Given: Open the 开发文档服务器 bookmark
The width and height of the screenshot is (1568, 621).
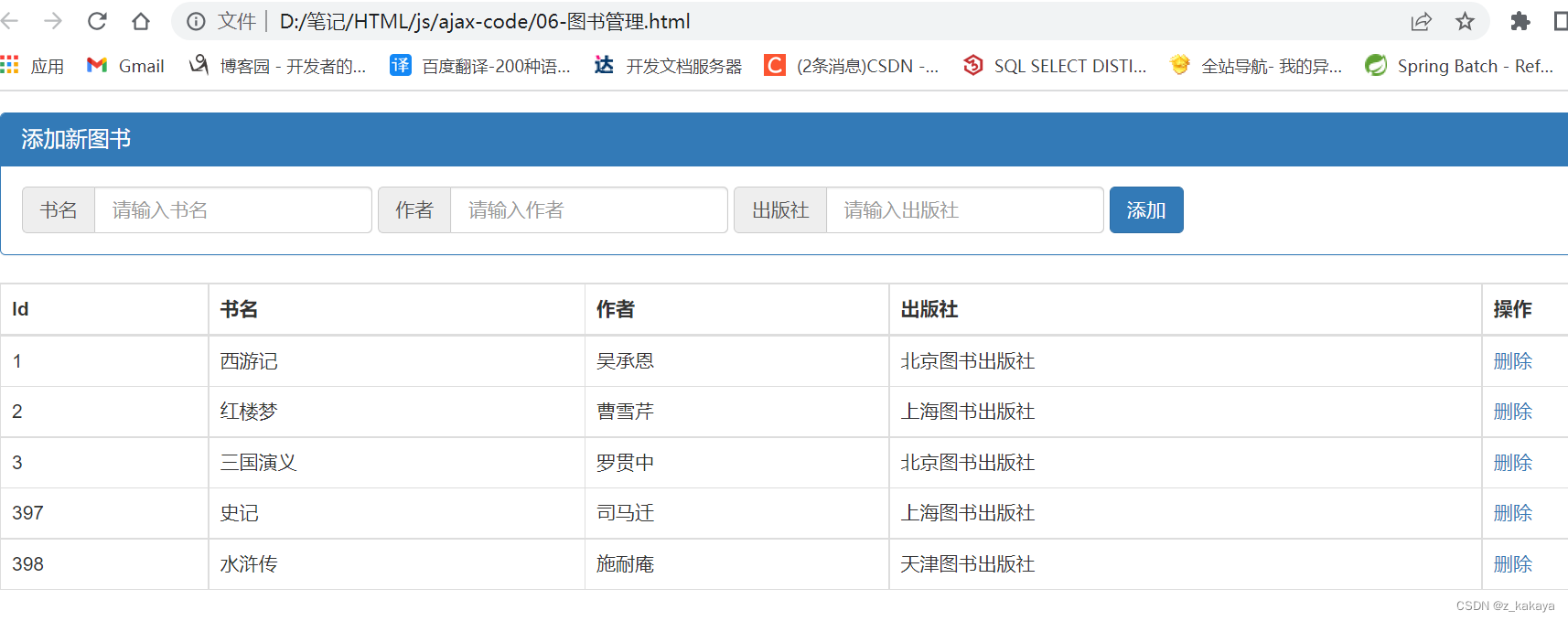Looking at the screenshot, I should (668, 66).
